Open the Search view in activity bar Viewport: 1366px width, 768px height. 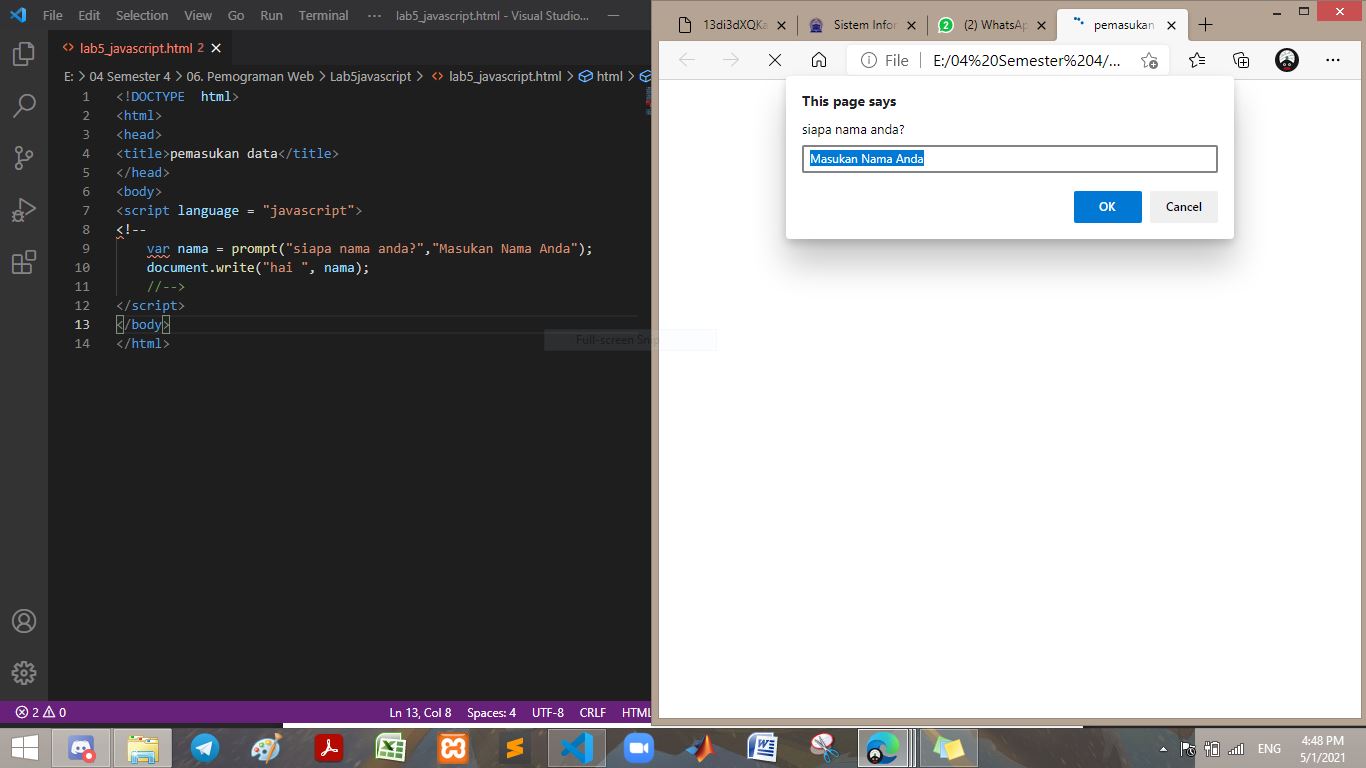23,105
